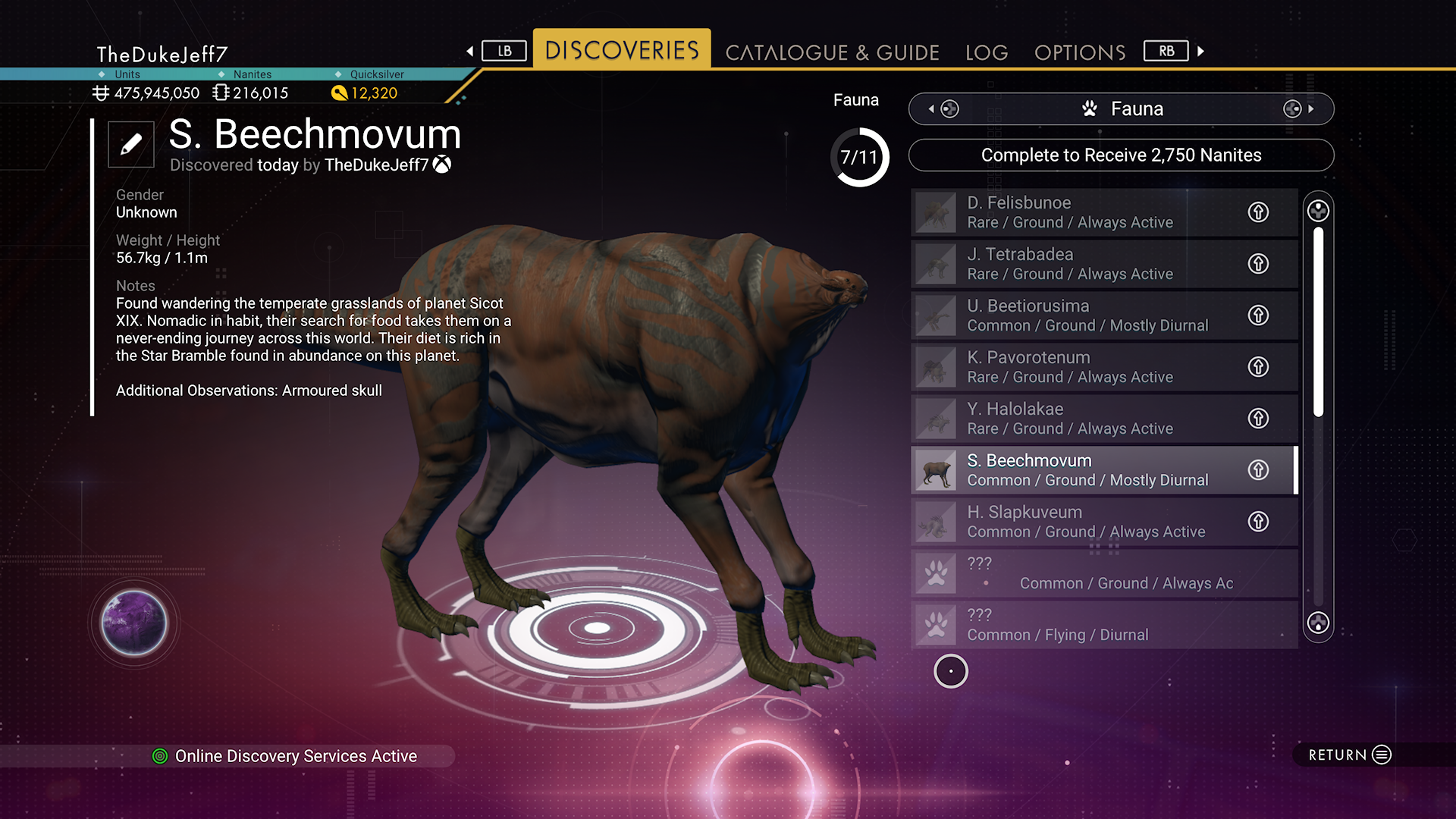Click scroll-down stick icon under the scrollbar
The image size is (1456, 819).
(x=1318, y=623)
